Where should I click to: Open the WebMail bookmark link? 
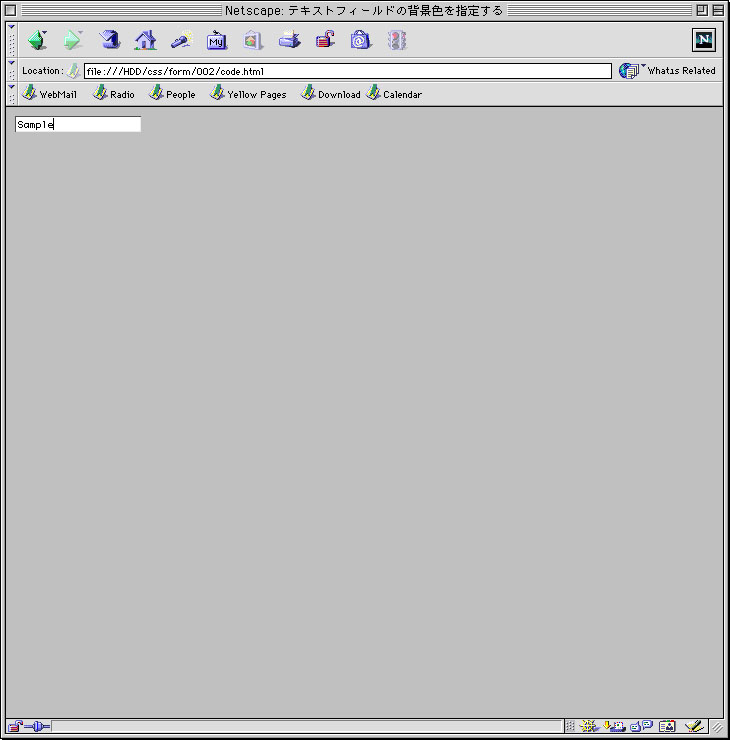pos(50,94)
